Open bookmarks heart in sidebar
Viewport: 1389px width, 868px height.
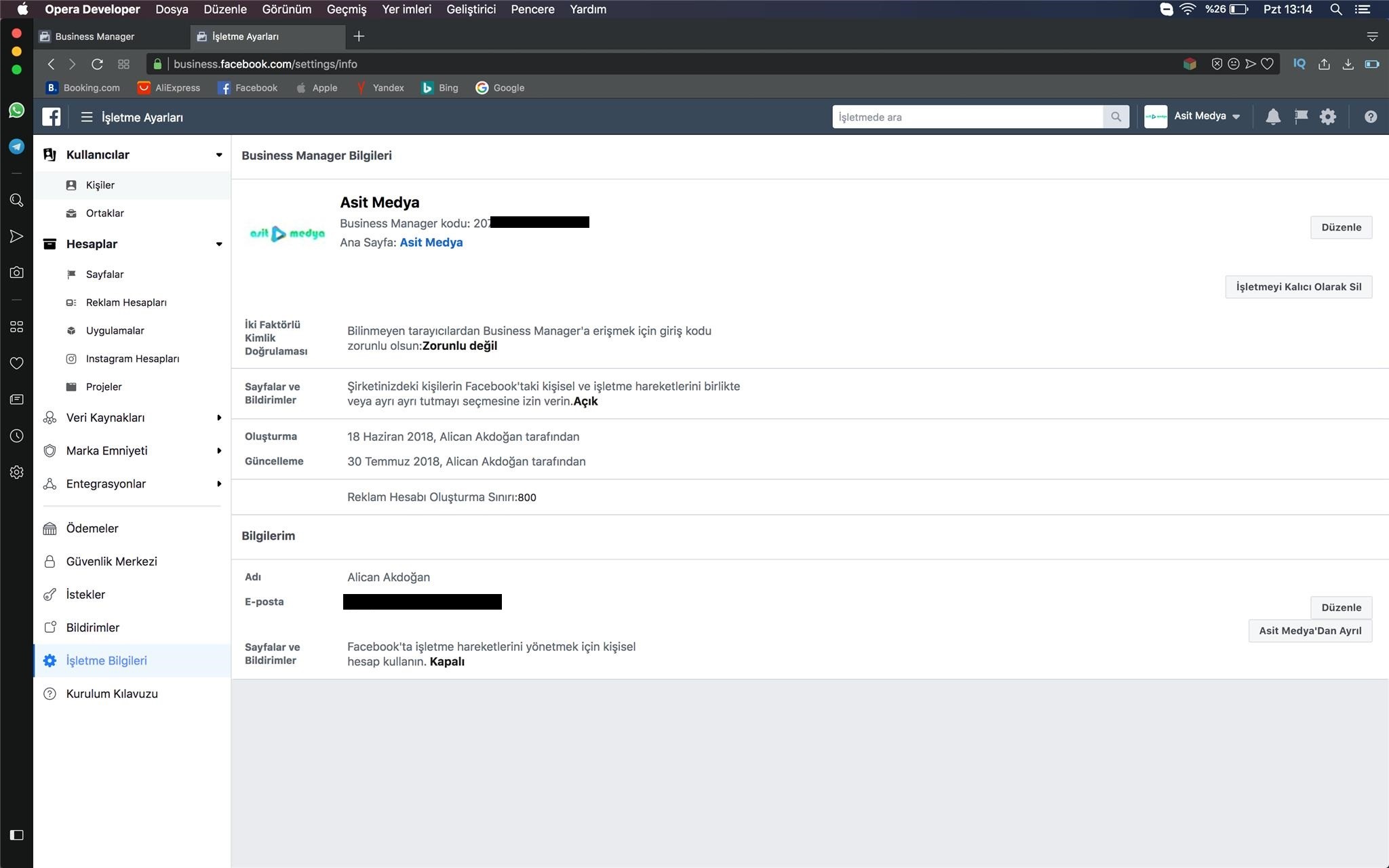[17, 363]
